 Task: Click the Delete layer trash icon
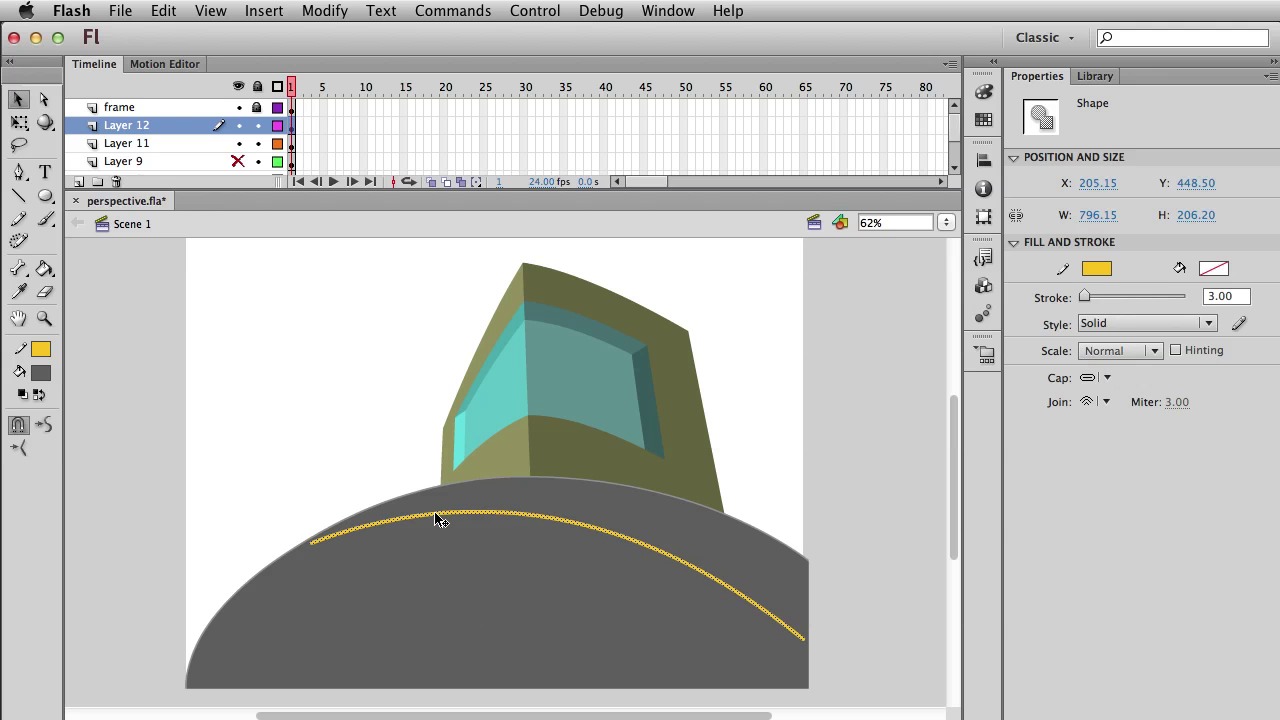tap(116, 182)
